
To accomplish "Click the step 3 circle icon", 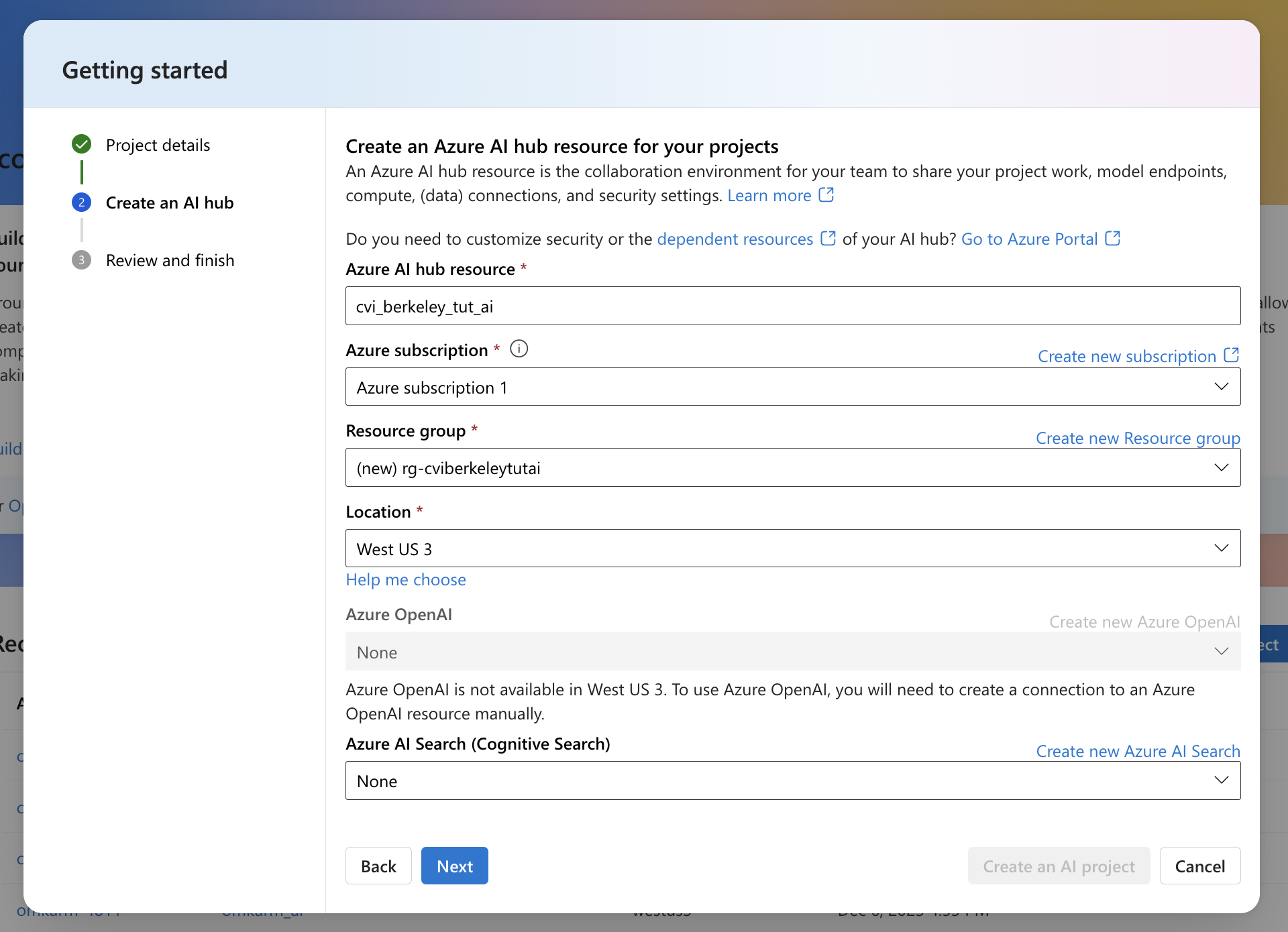I will point(82,260).
